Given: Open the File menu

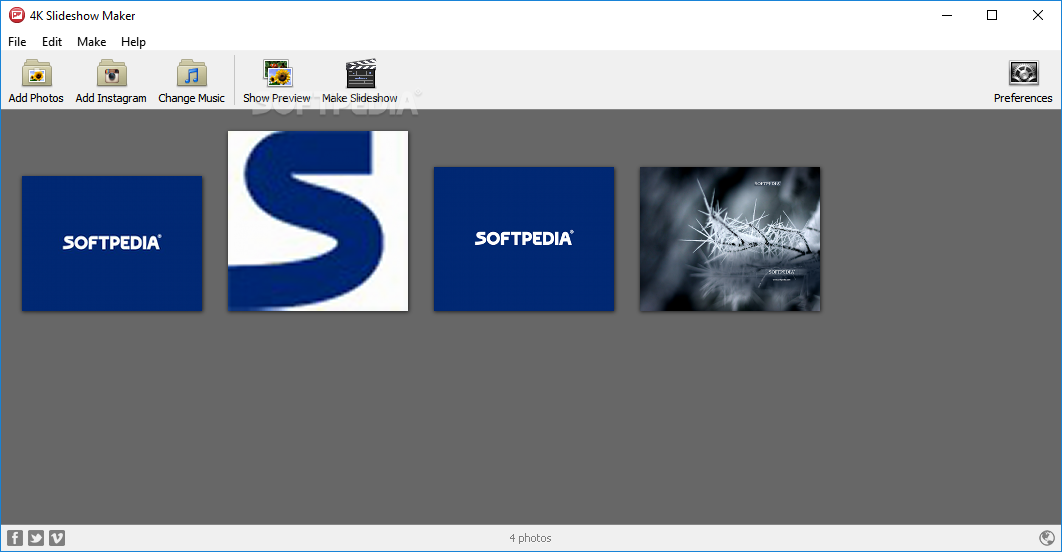Looking at the screenshot, I should pos(17,41).
